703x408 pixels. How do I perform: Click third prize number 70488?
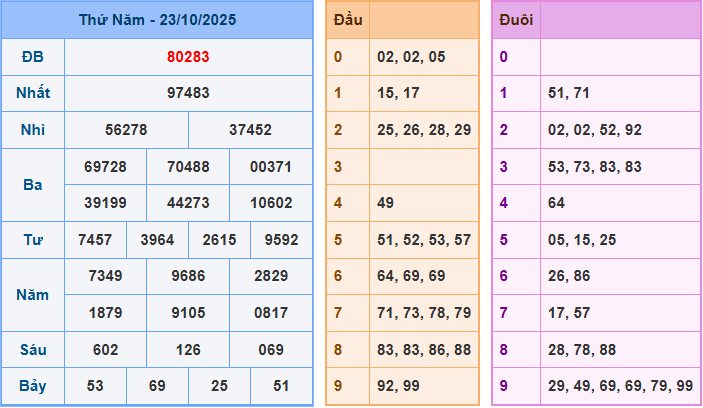point(188,167)
